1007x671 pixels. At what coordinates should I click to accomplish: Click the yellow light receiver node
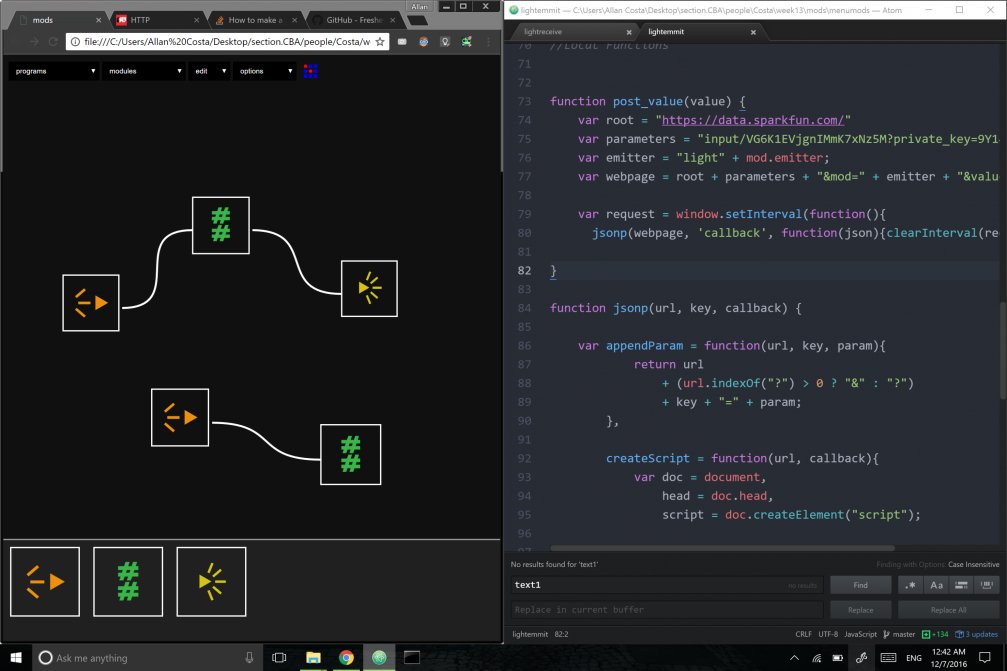[x=369, y=288]
